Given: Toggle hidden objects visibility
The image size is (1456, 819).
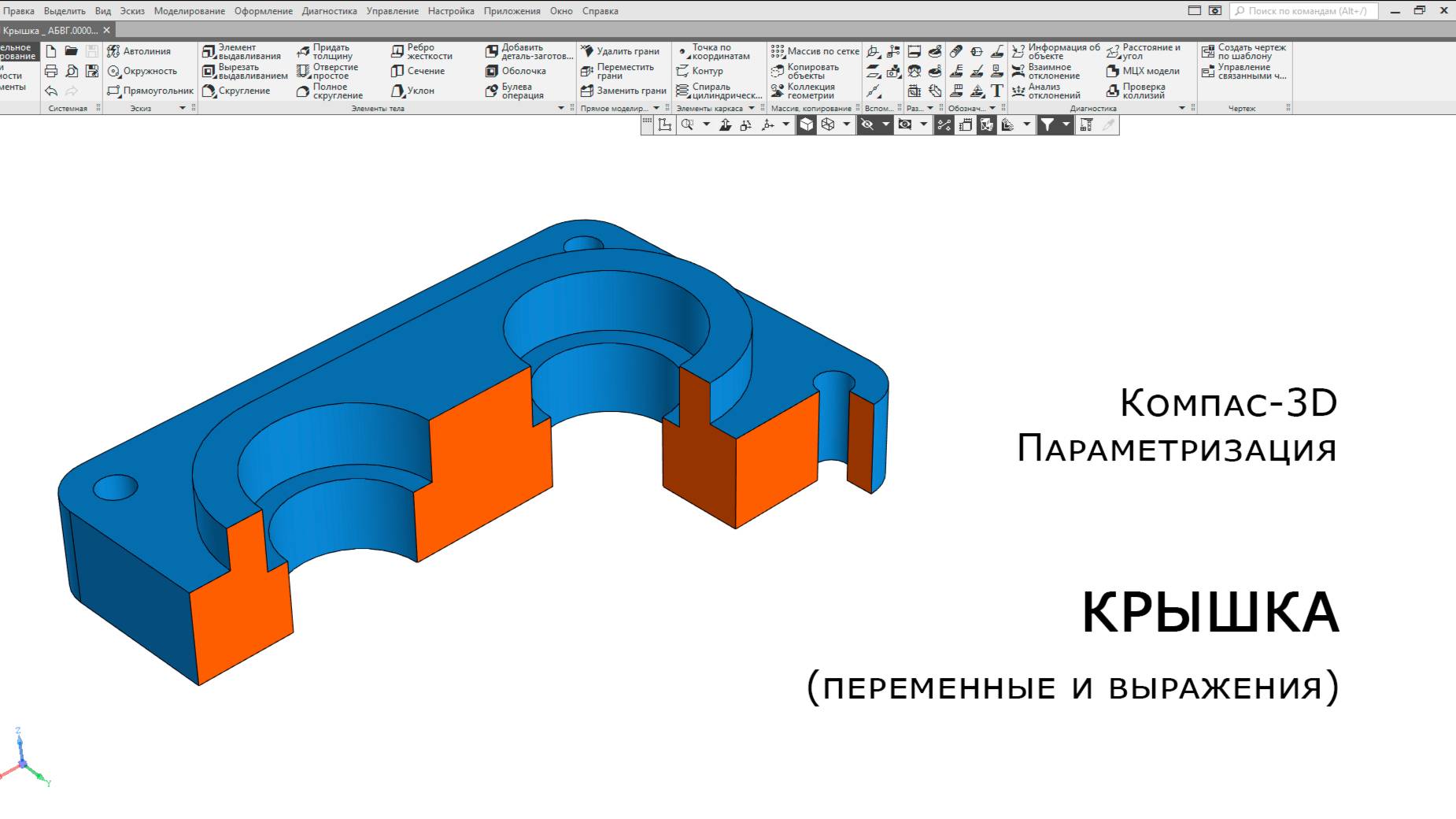Looking at the screenshot, I should (x=868, y=124).
